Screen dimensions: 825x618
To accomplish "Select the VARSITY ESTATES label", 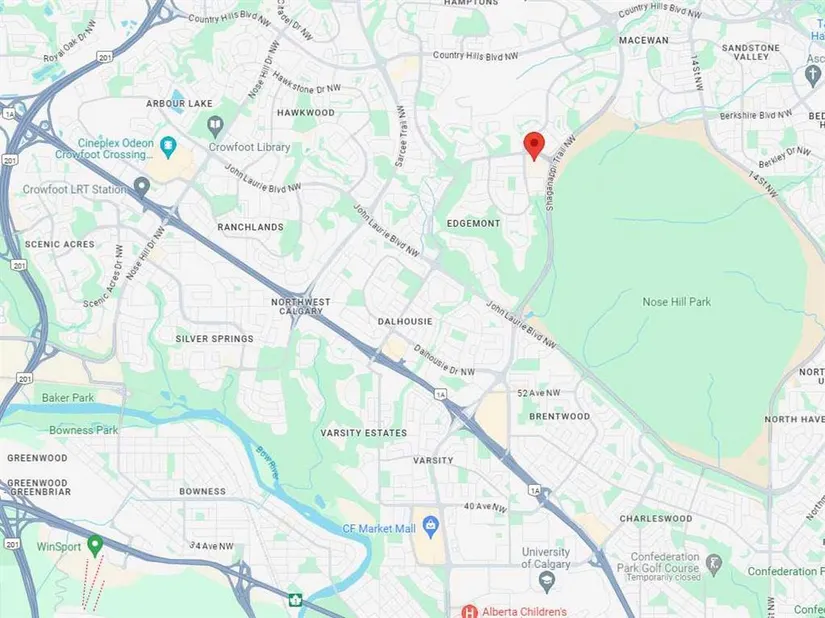I will [x=364, y=433].
